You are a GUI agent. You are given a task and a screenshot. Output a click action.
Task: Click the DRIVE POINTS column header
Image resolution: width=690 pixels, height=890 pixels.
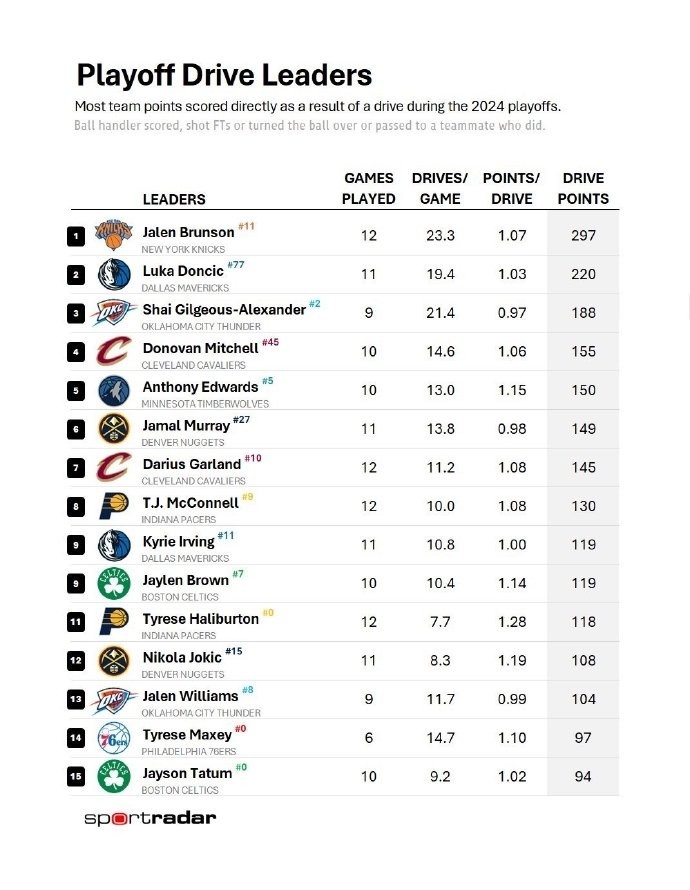(583, 188)
